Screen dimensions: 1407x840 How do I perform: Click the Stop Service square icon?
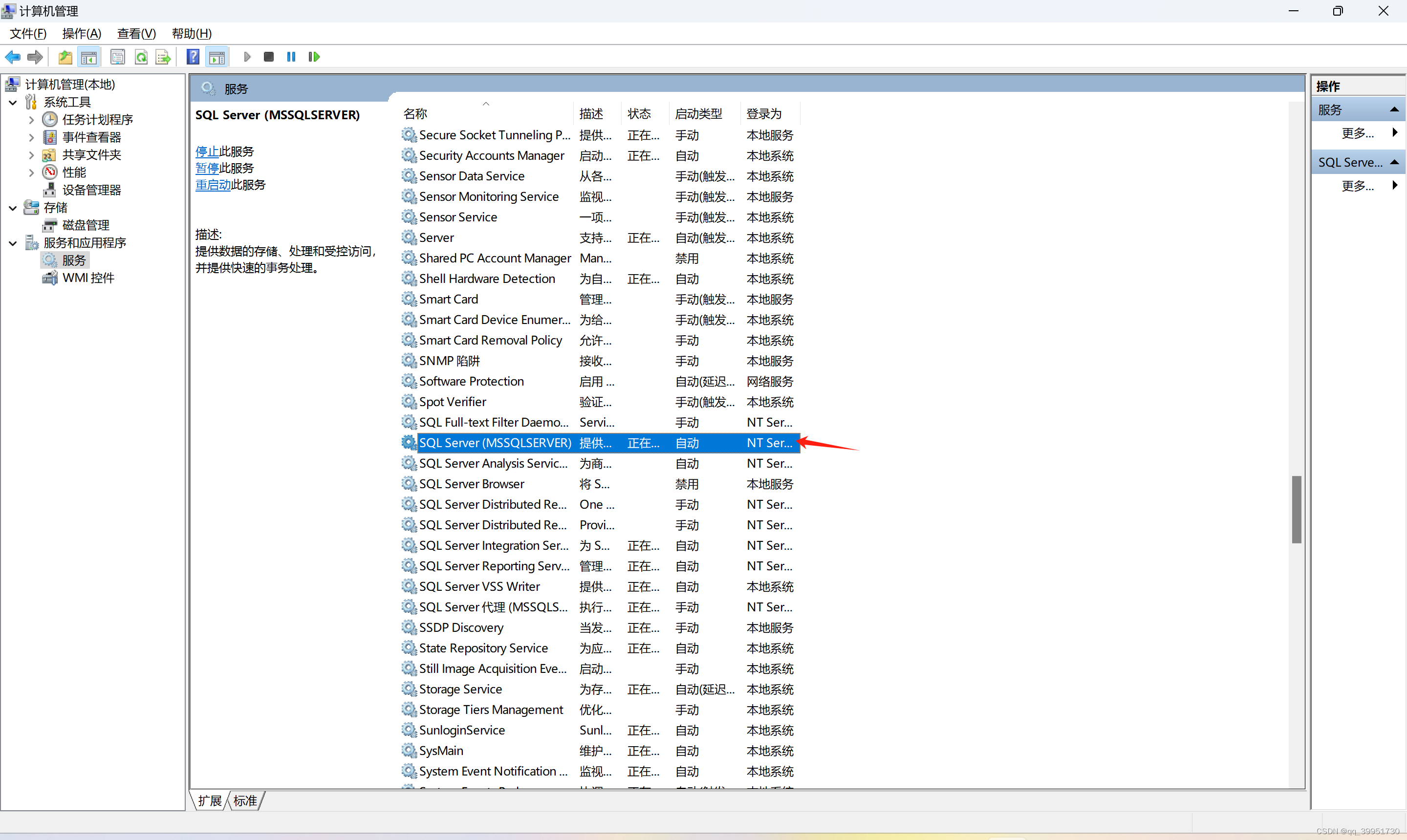(269, 57)
